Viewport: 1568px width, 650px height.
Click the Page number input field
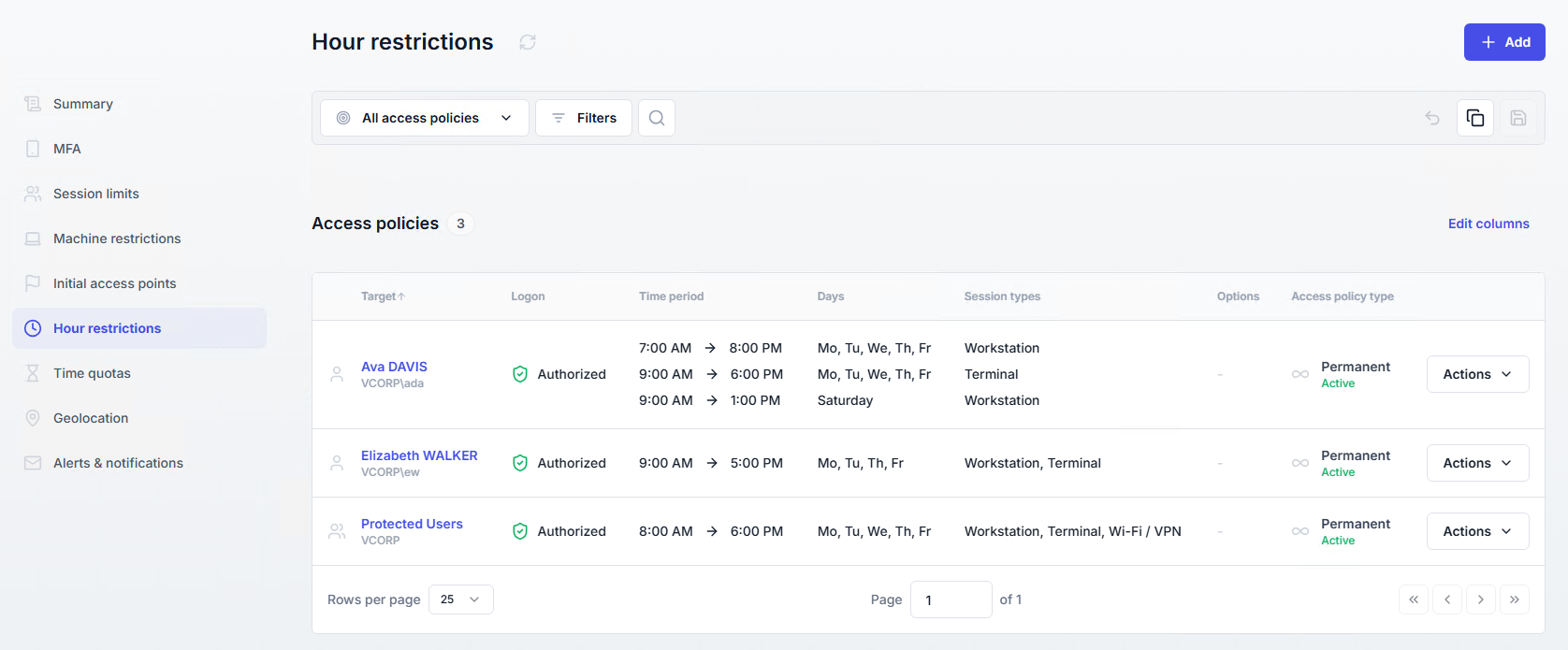pos(951,599)
